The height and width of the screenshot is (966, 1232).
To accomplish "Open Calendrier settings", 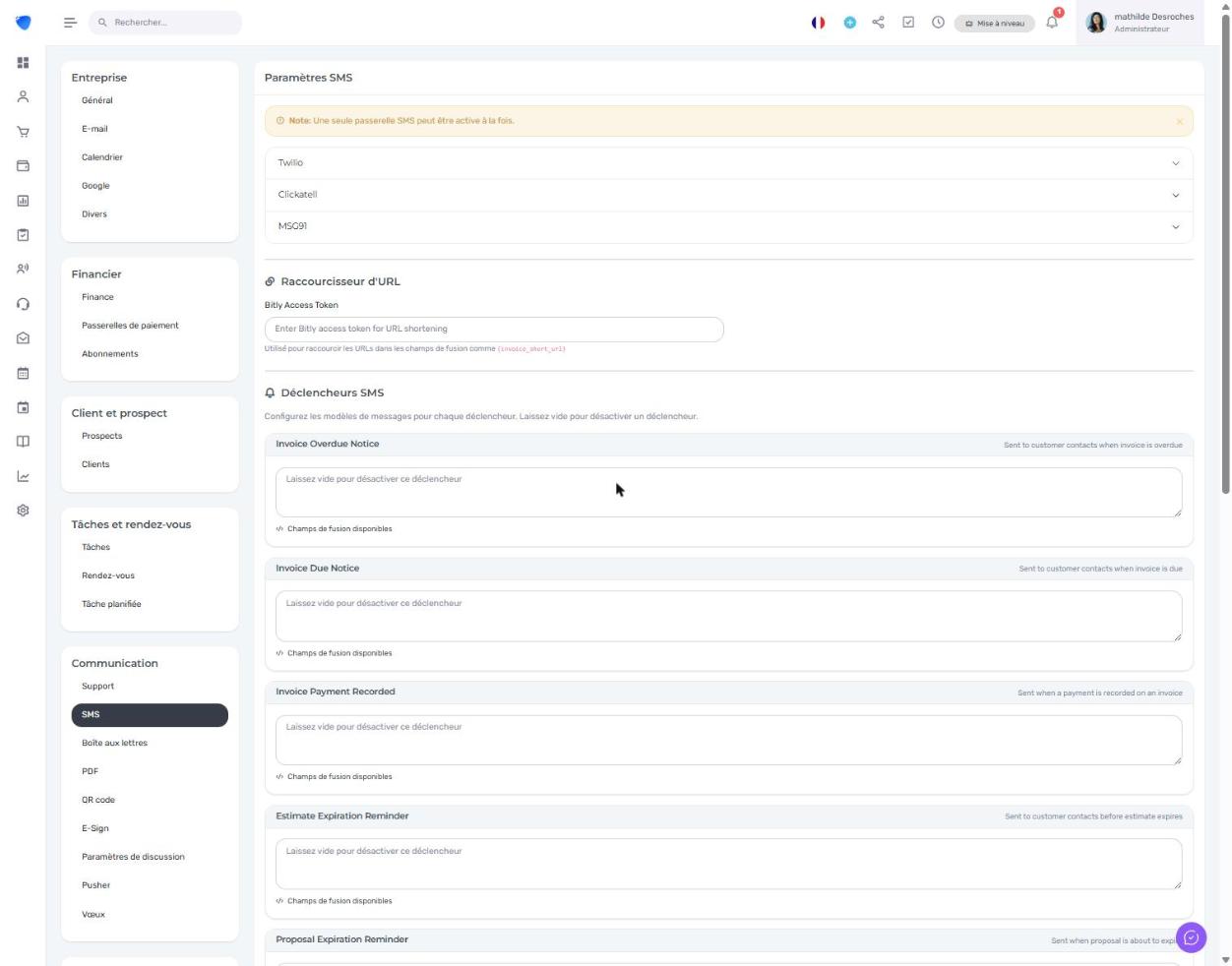I will [x=102, y=157].
